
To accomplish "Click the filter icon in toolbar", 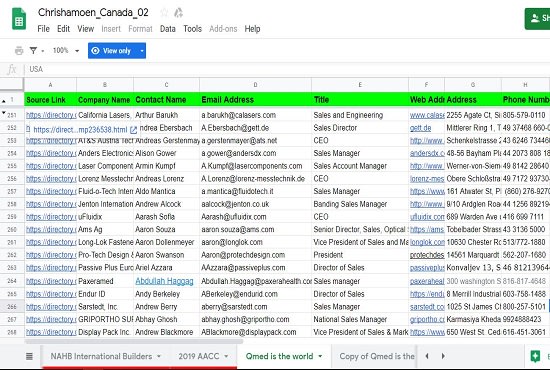I will 33,51.
